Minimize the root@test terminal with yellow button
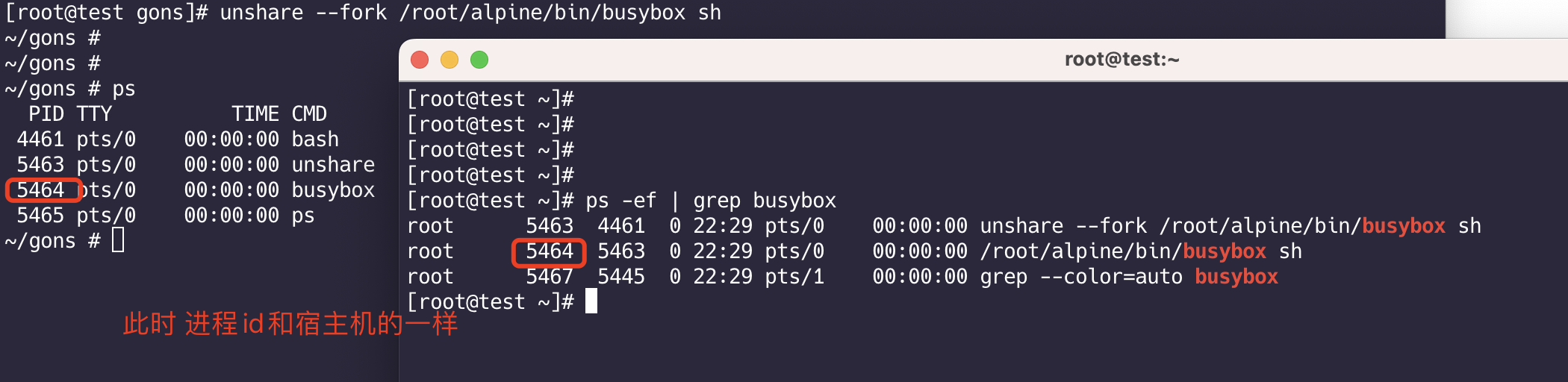 (x=449, y=60)
